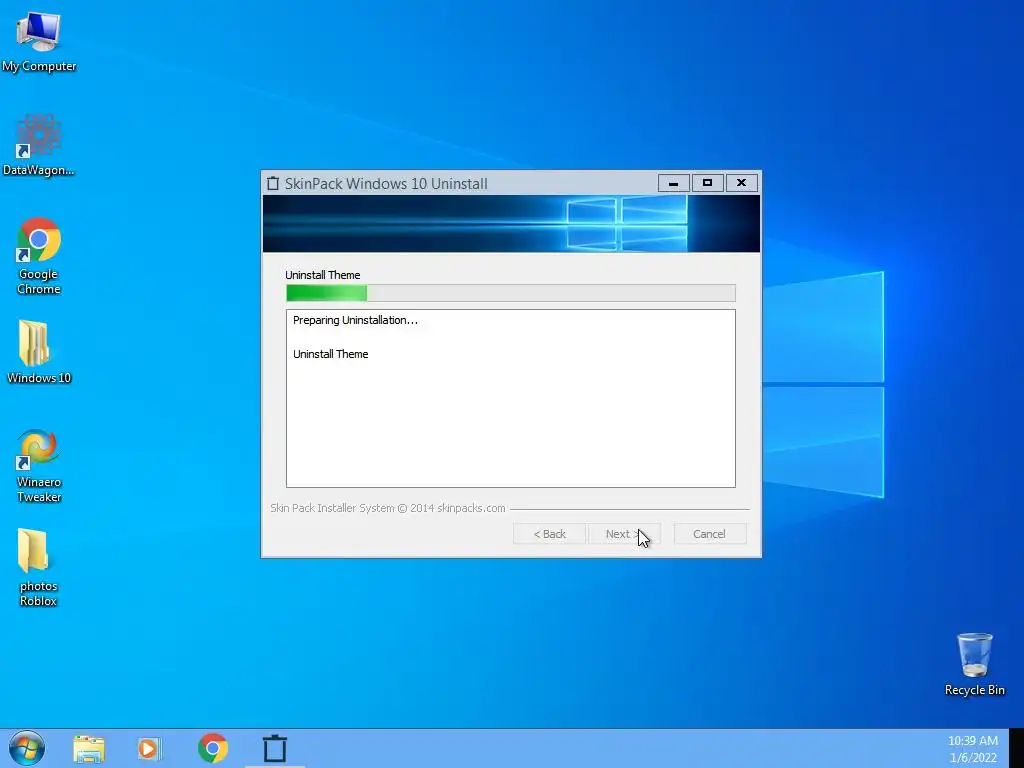This screenshot has height=768, width=1024.
Task: Select the Google Chrome desktop shortcut
Action: (39, 256)
